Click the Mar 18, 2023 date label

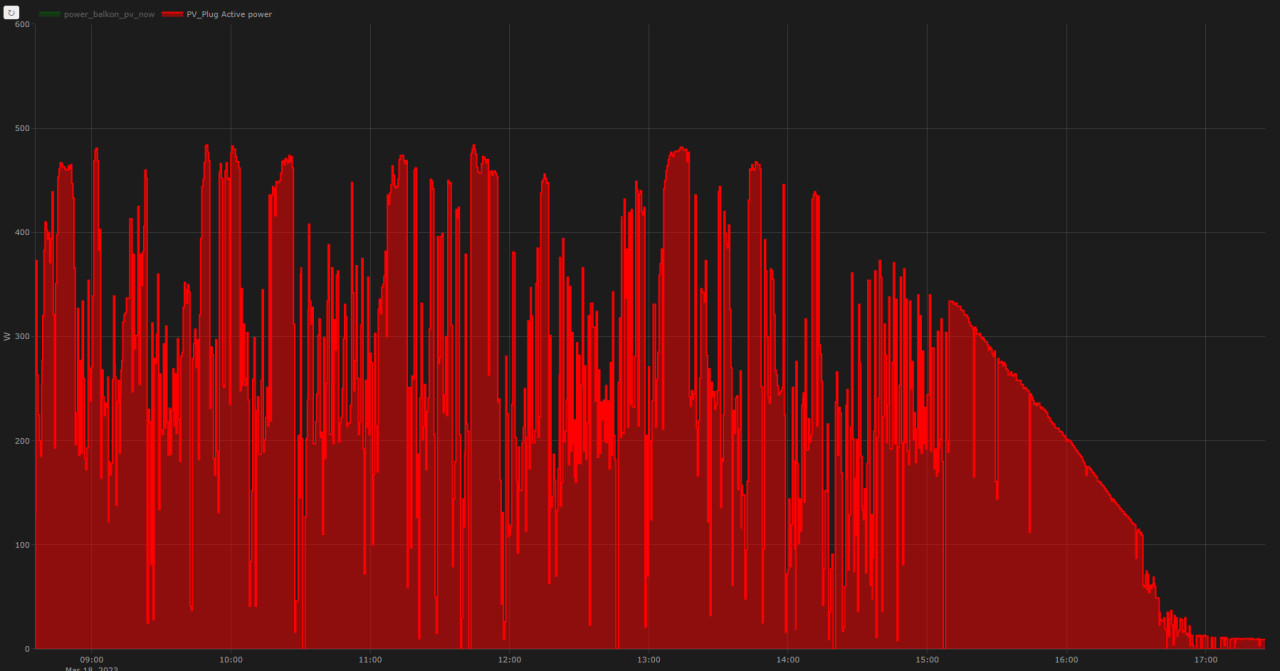click(x=92, y=668)
